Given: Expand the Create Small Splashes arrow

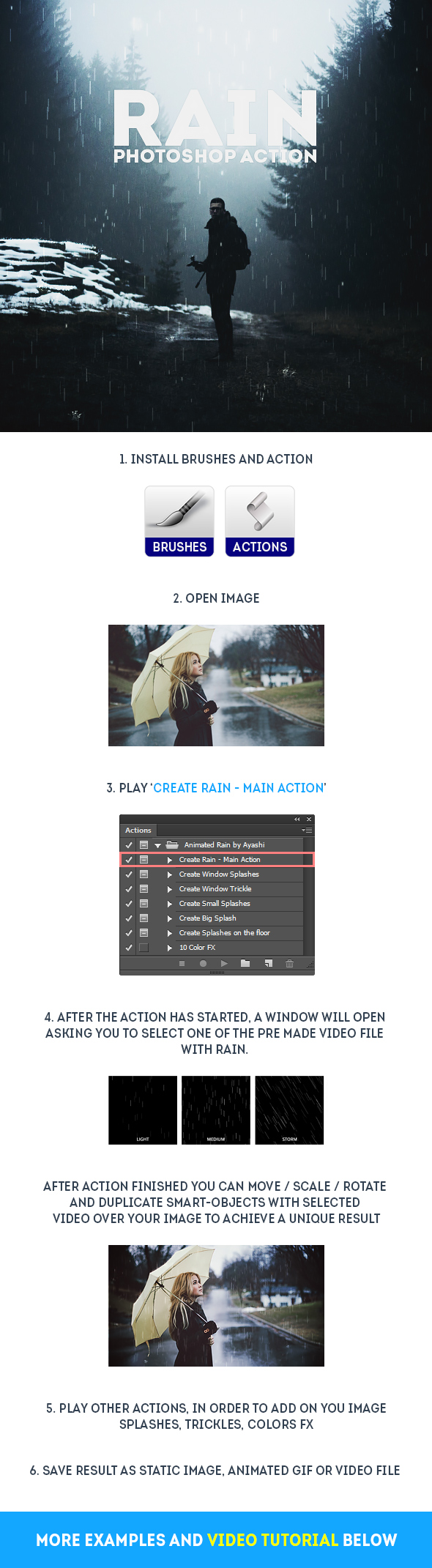Looking at the screenshot, I should [x=170, y=904].
